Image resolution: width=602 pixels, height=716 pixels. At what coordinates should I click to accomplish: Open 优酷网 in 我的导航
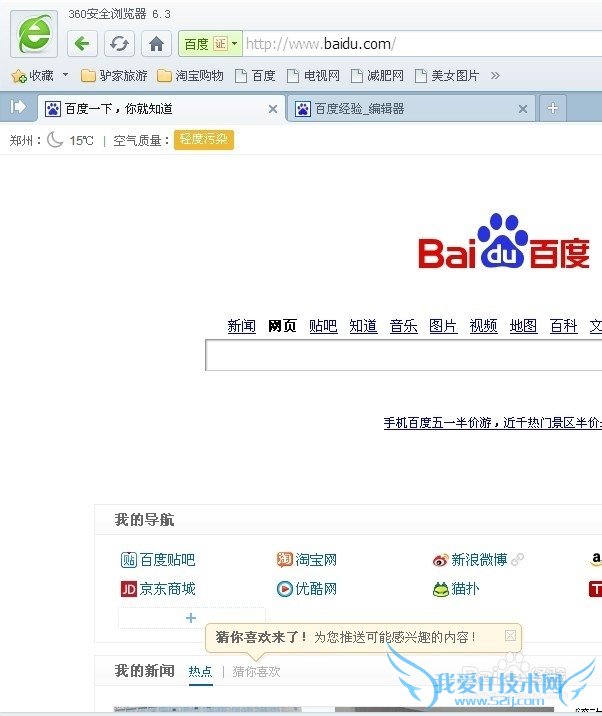(x=307, y=589)
